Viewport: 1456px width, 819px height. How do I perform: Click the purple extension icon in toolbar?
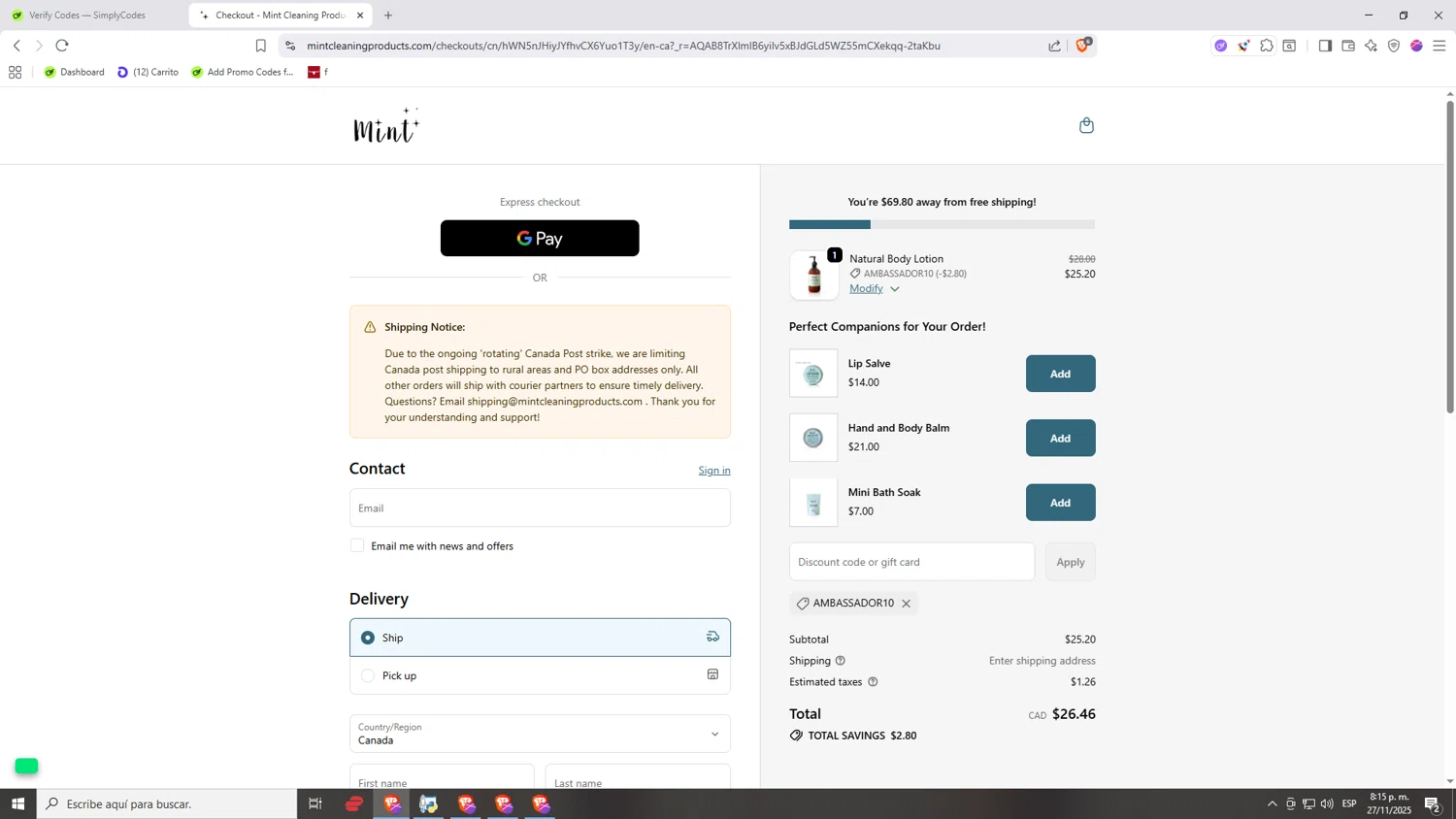tap(1221, 46)
